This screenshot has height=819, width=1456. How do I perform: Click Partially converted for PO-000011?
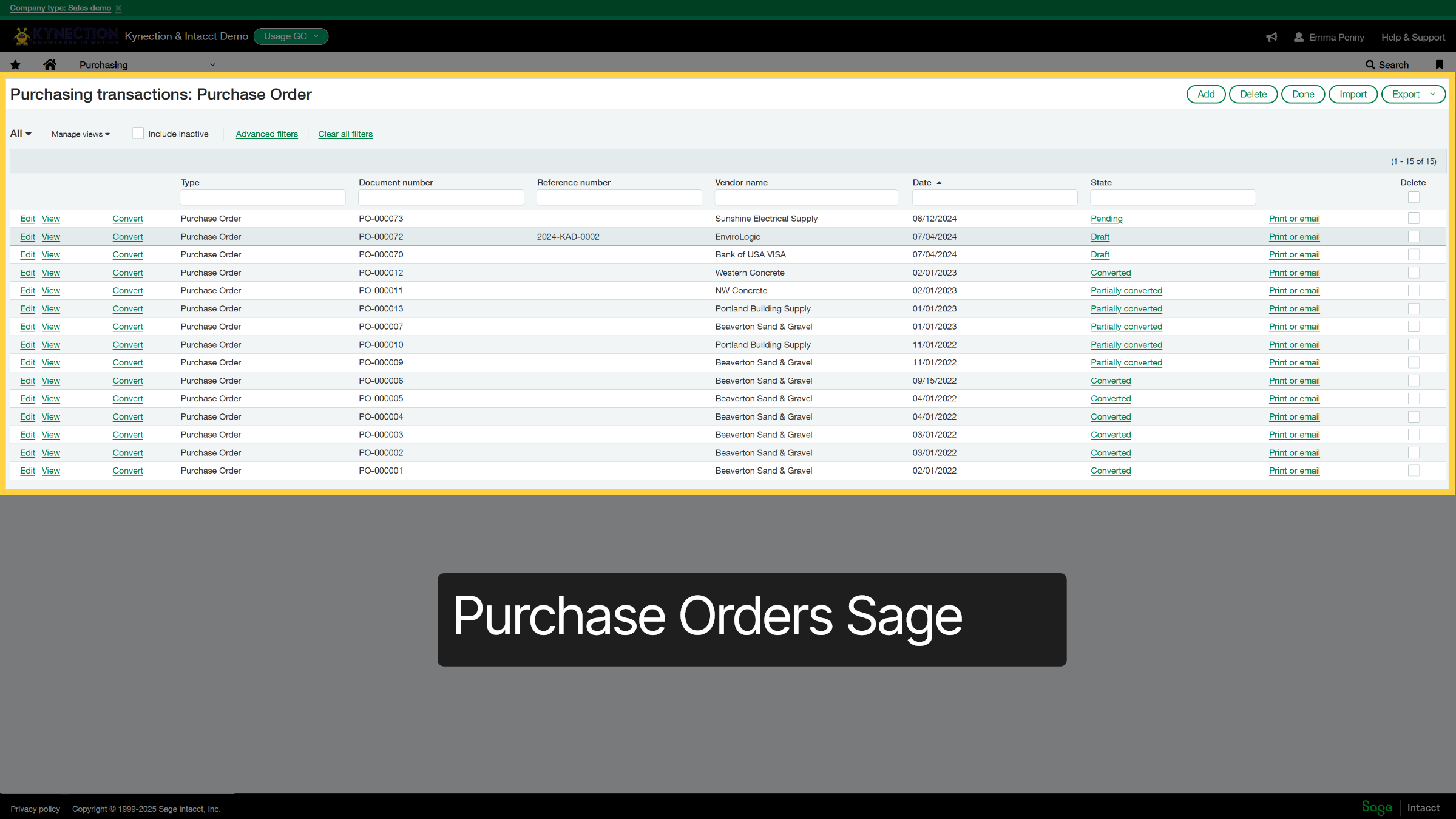click(x=1126, y=291)
